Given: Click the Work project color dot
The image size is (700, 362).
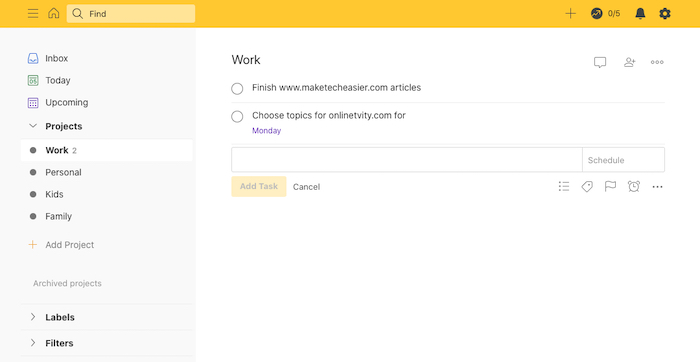Looking at the screenshot, I should coord(33,150).
